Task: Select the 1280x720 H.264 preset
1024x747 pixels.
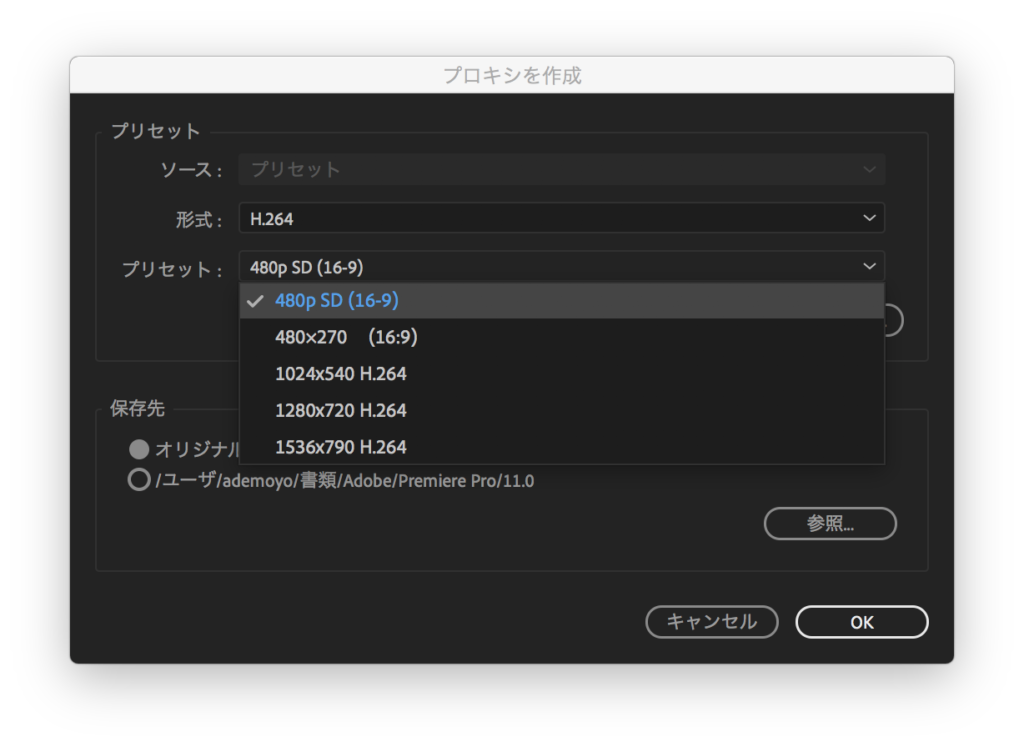Action: tap(562, 410)
